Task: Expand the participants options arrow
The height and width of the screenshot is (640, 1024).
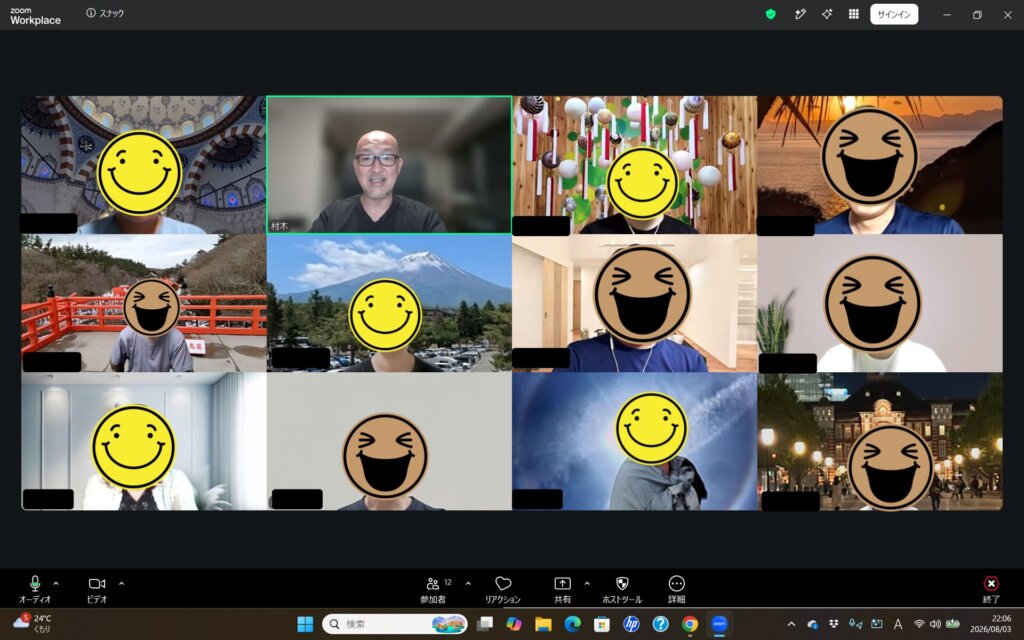Action: tap(468, 583)
